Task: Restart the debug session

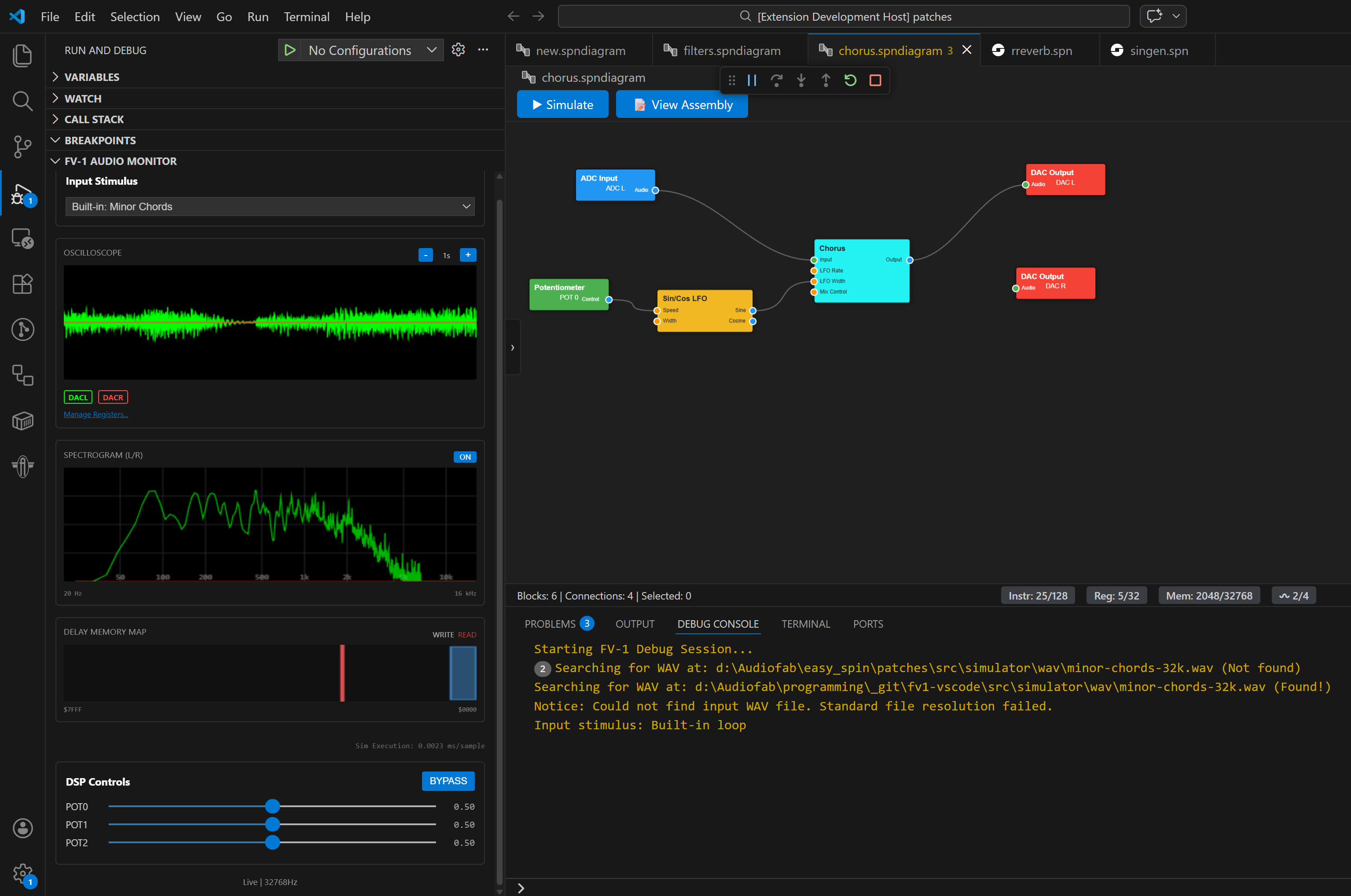Action: [850, 80]
